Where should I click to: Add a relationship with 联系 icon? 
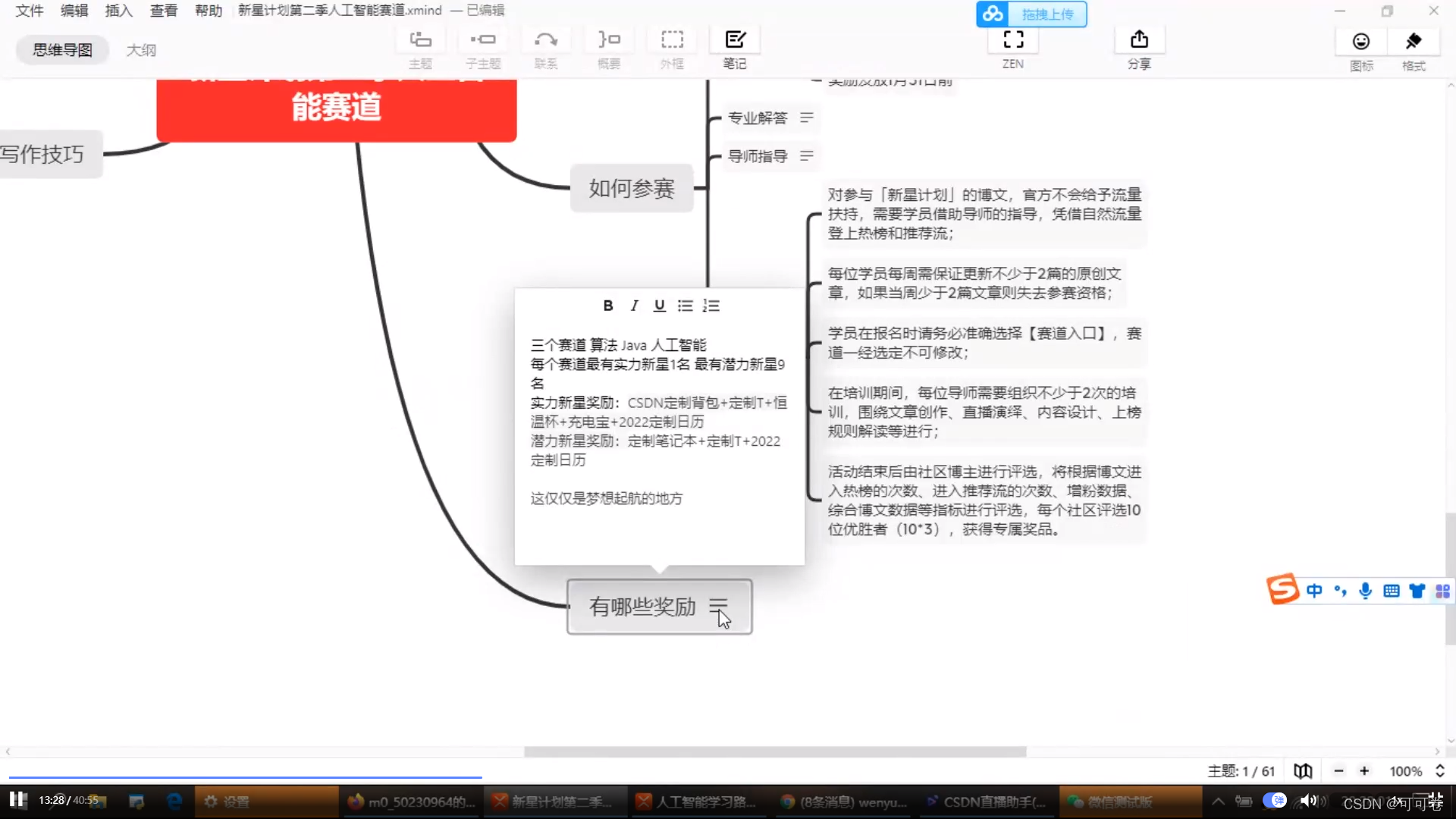[x=546, y=39]
